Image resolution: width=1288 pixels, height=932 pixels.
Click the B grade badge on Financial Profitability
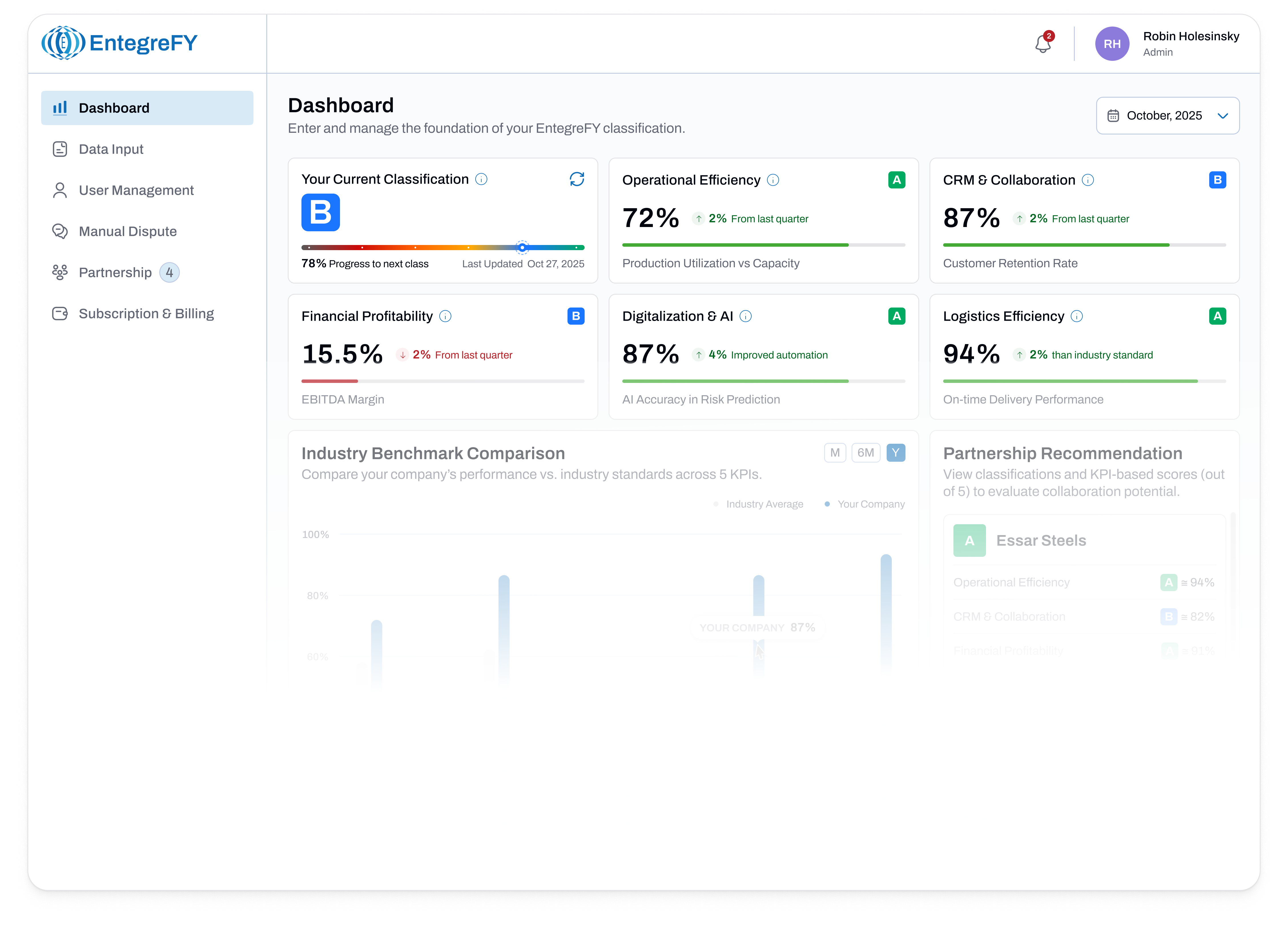(x=575, y=316)
